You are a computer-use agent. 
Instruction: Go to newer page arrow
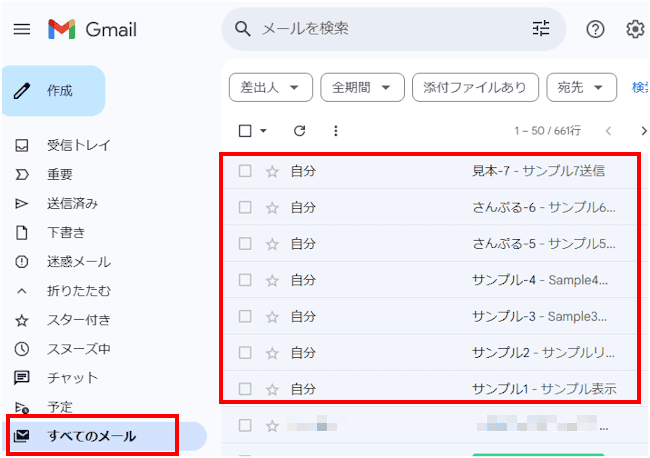608,131
